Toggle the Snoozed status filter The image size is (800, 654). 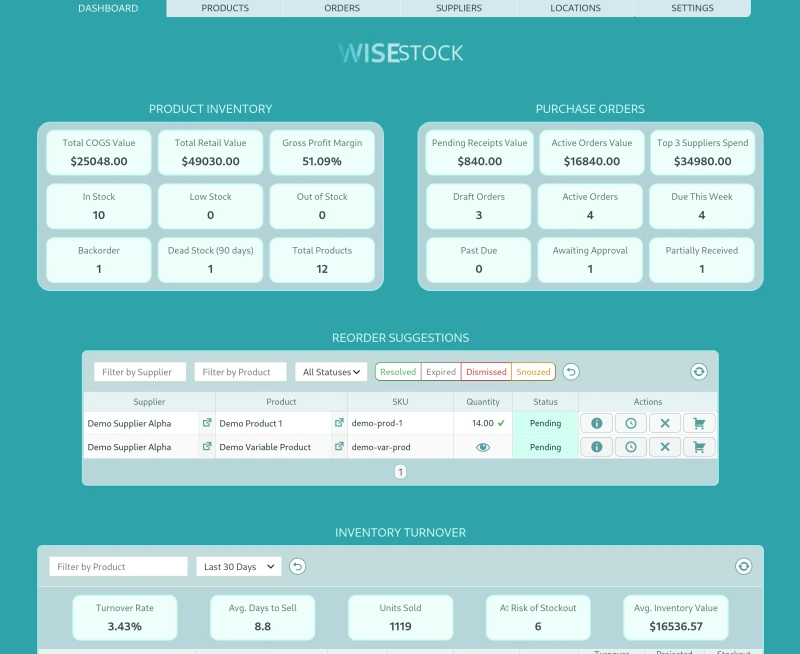point(533,372)
